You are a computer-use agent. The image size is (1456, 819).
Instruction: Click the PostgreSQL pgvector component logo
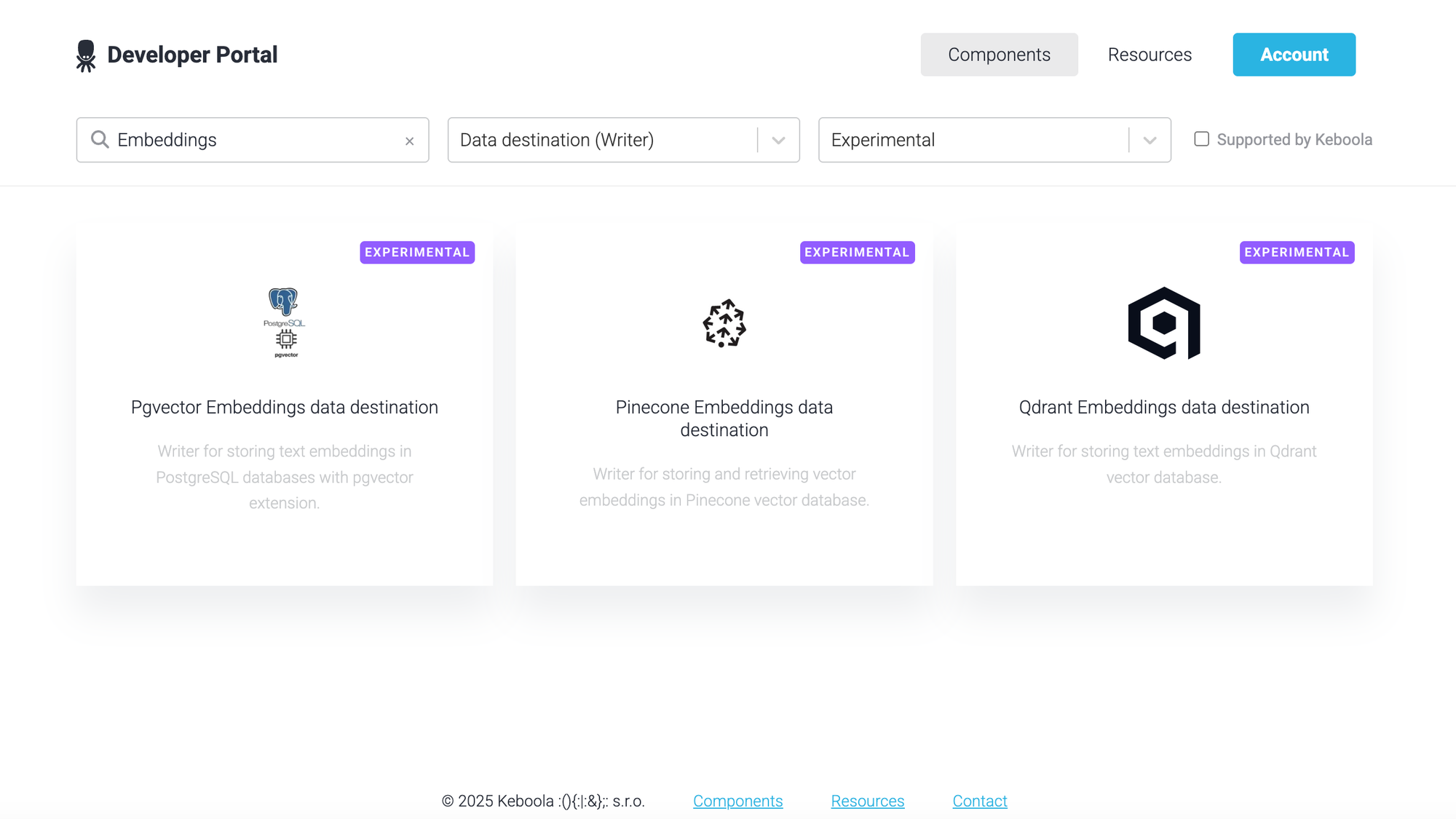[x=285, y=323]
